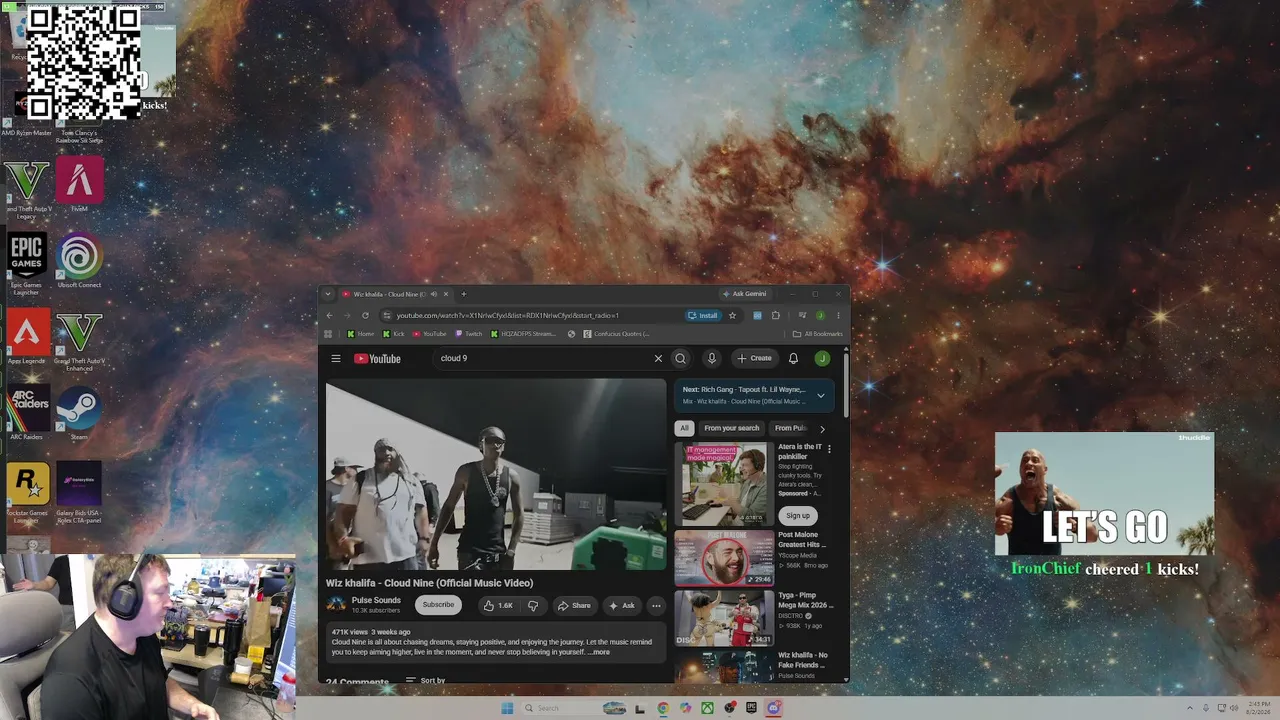The height and width of the screenshot is (720, 1280).
Task: Click the Ask button under the video
Action: coord(621,605)
